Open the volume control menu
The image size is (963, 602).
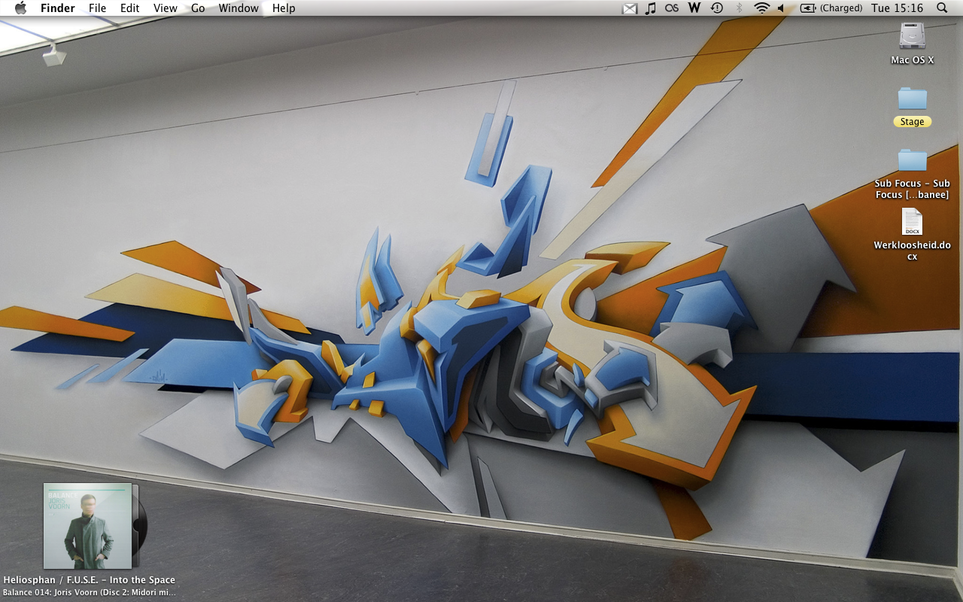(x=781, y=8)
